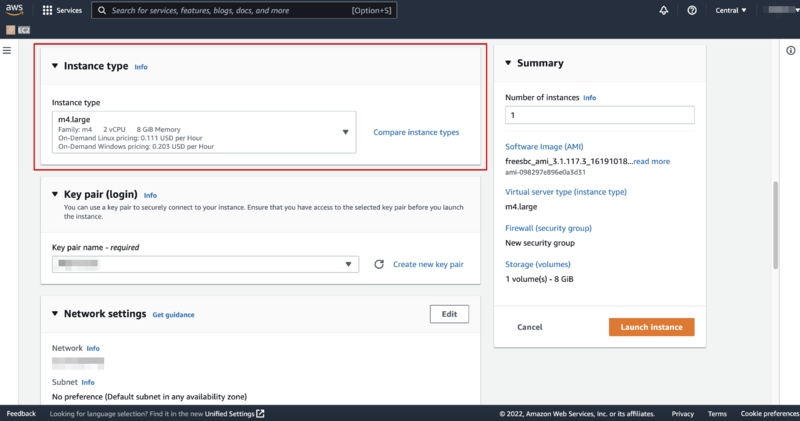The width and height of the screenshot is (800, 421).
Task: Click the EC2 service shortcut icon
Action: point(11,30)
